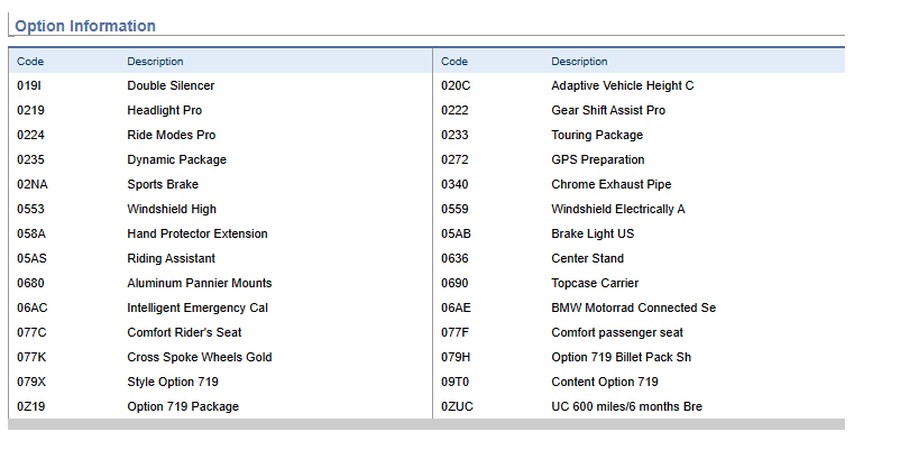Select code 020C cell
This screenshot has height=458, width=900.
point(456,86)
